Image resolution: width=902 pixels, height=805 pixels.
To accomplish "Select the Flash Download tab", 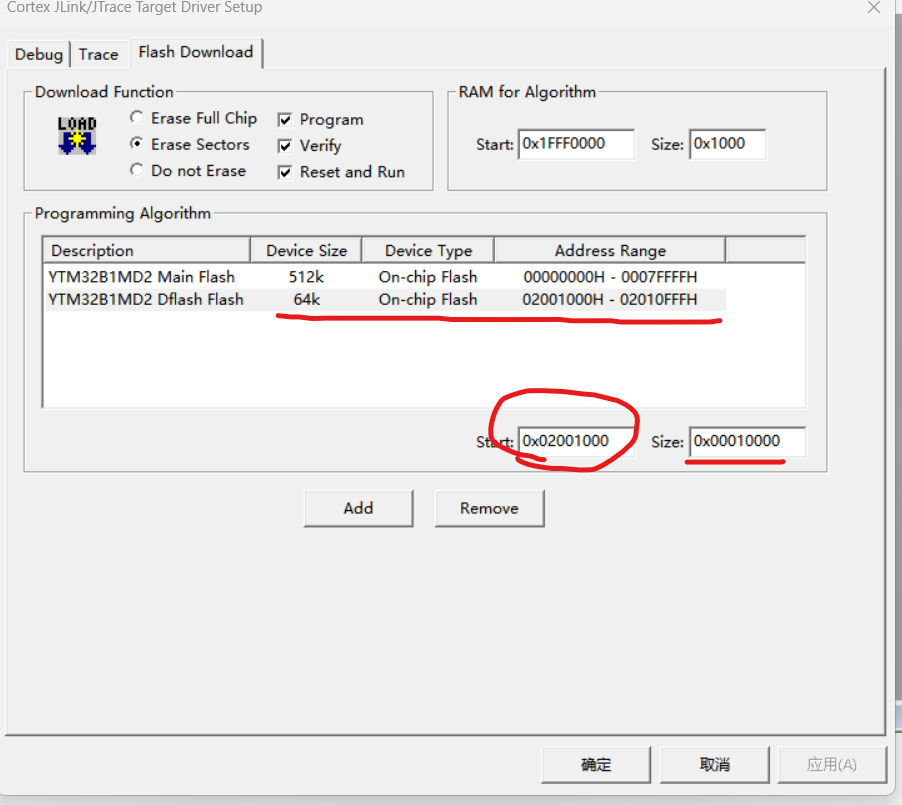I will pyautogui.click(x=196, y=52).
